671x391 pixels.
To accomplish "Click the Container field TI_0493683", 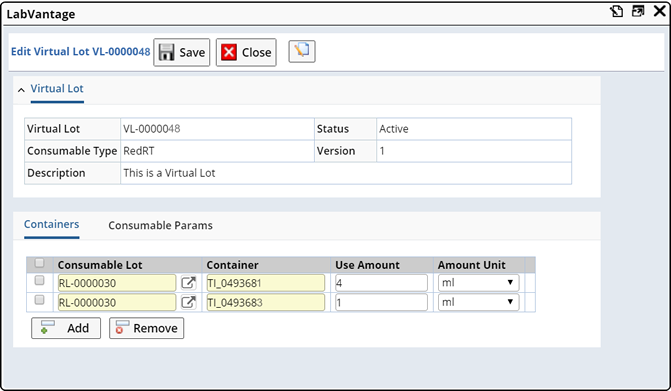I will [266, 302].
